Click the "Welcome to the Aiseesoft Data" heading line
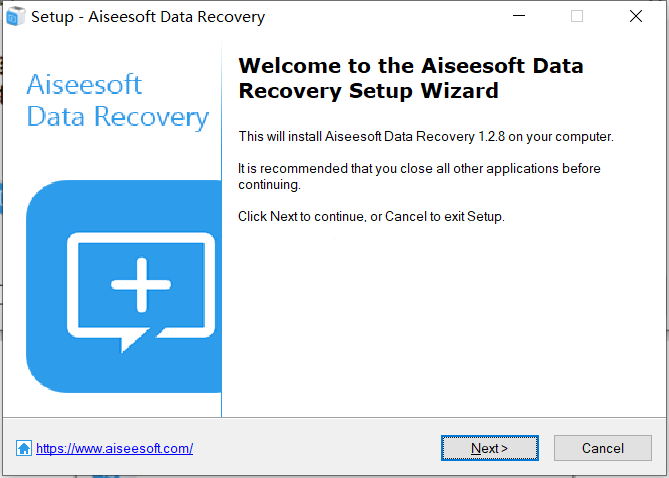 tap(411, 66)
